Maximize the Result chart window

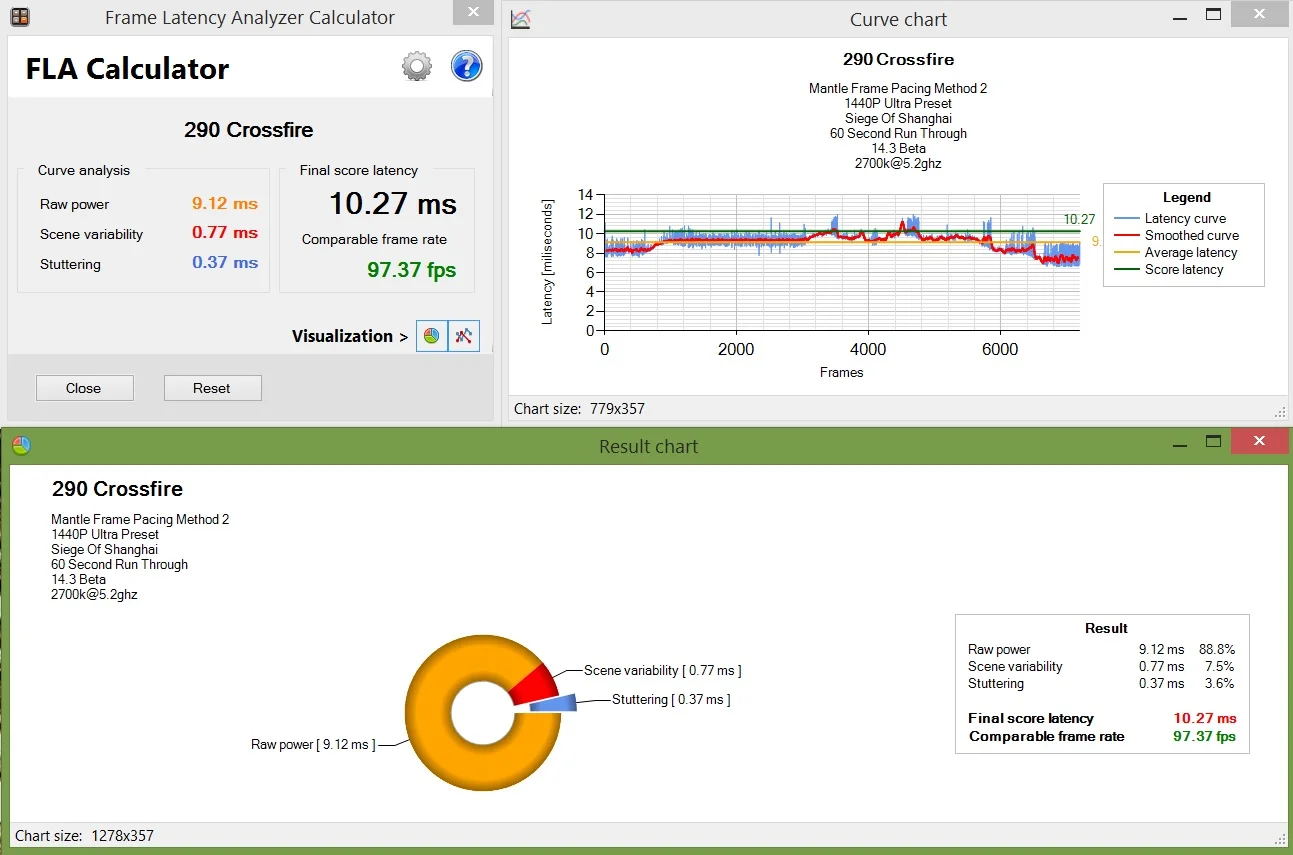tap(1213, 441)
